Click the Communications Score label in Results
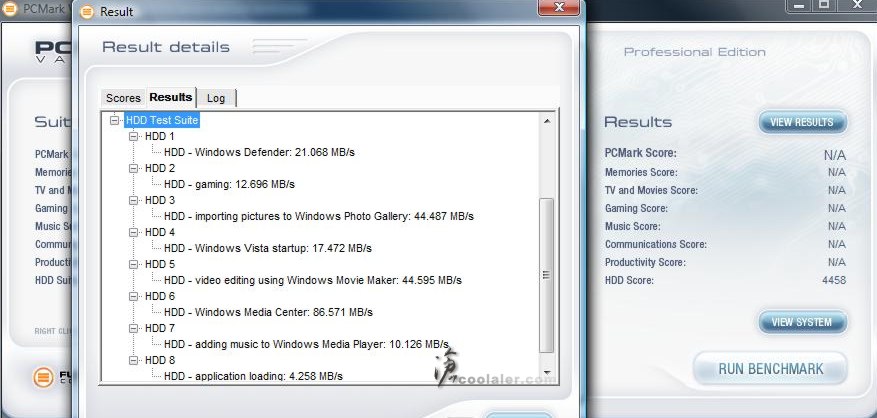Viewport: 877px width, 418px height. pos(656,244)
